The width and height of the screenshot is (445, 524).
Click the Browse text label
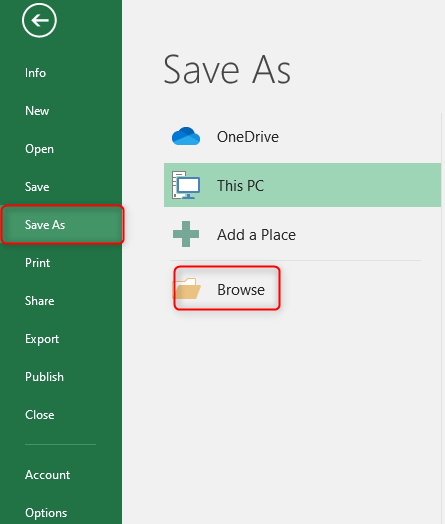click(241, 289)
